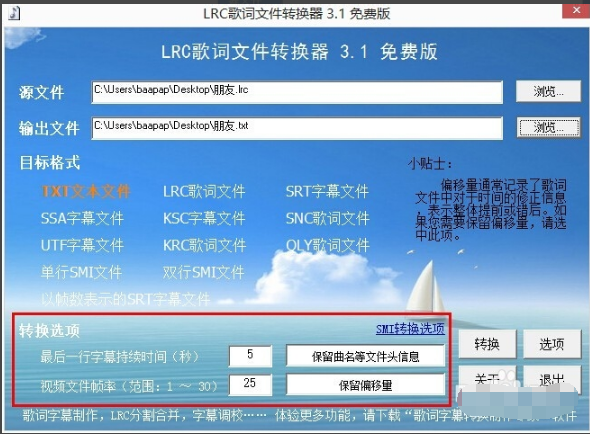Open SMI转换选项 link

410,329
